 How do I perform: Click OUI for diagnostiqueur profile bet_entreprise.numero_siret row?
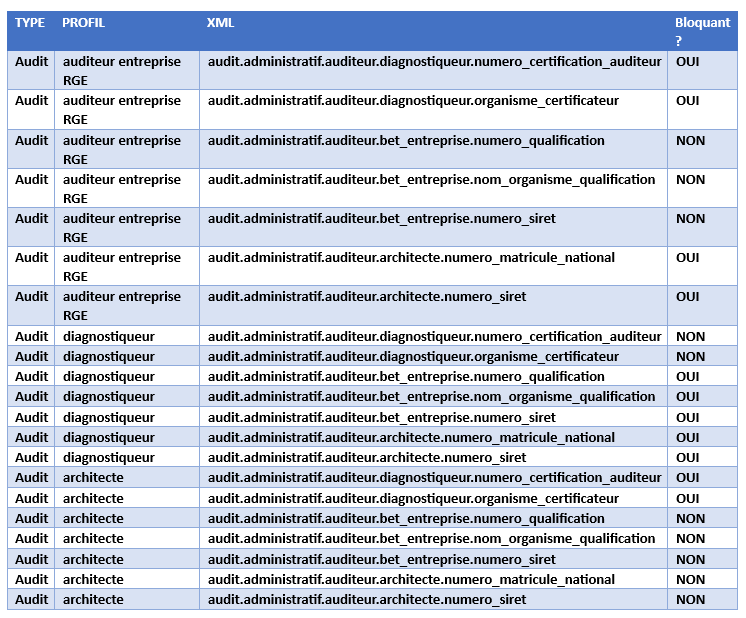[687, 418]
